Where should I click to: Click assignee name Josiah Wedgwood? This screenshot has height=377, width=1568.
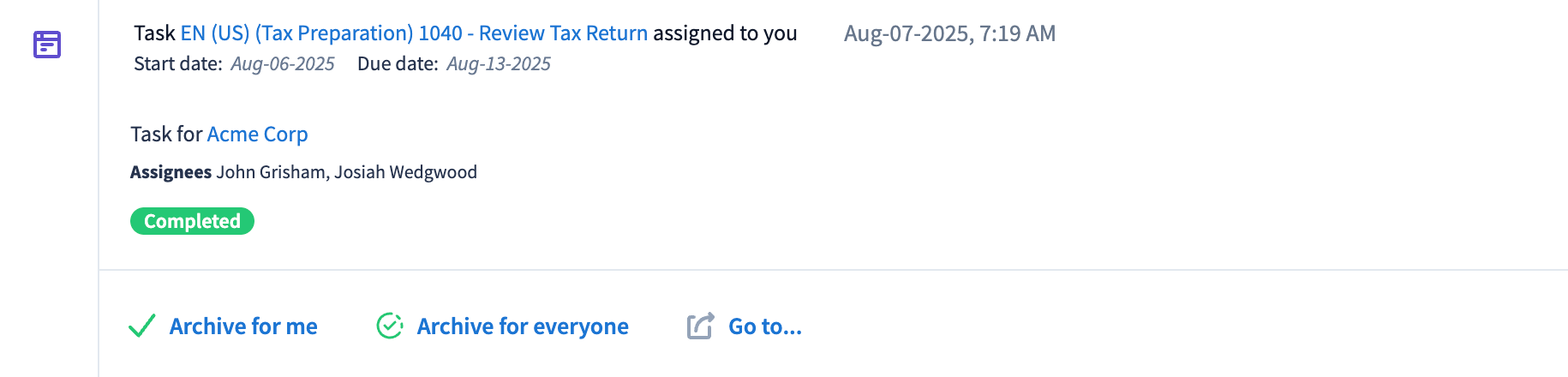tap(405, 172)
